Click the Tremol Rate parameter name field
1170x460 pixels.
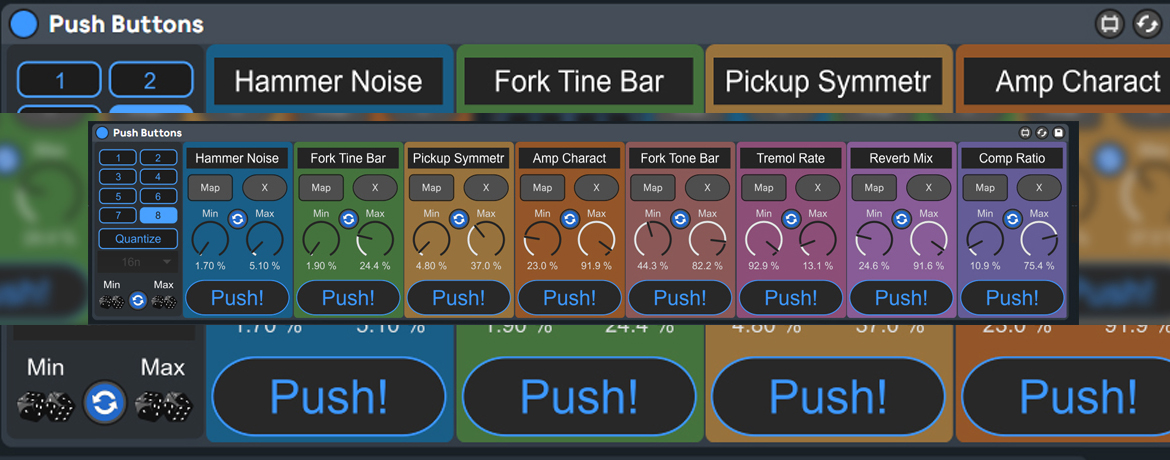pyautogui.click(x=790, y=158)
